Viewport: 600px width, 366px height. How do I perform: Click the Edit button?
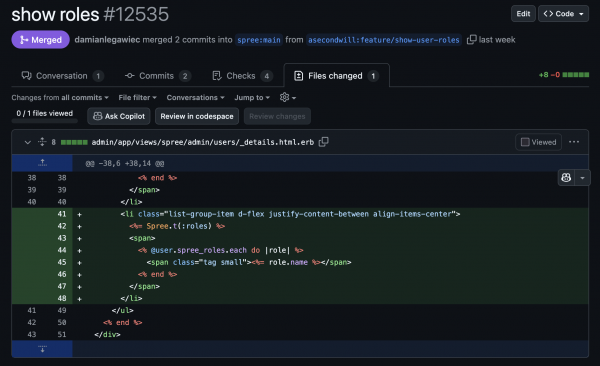click(x=523, y=14)
